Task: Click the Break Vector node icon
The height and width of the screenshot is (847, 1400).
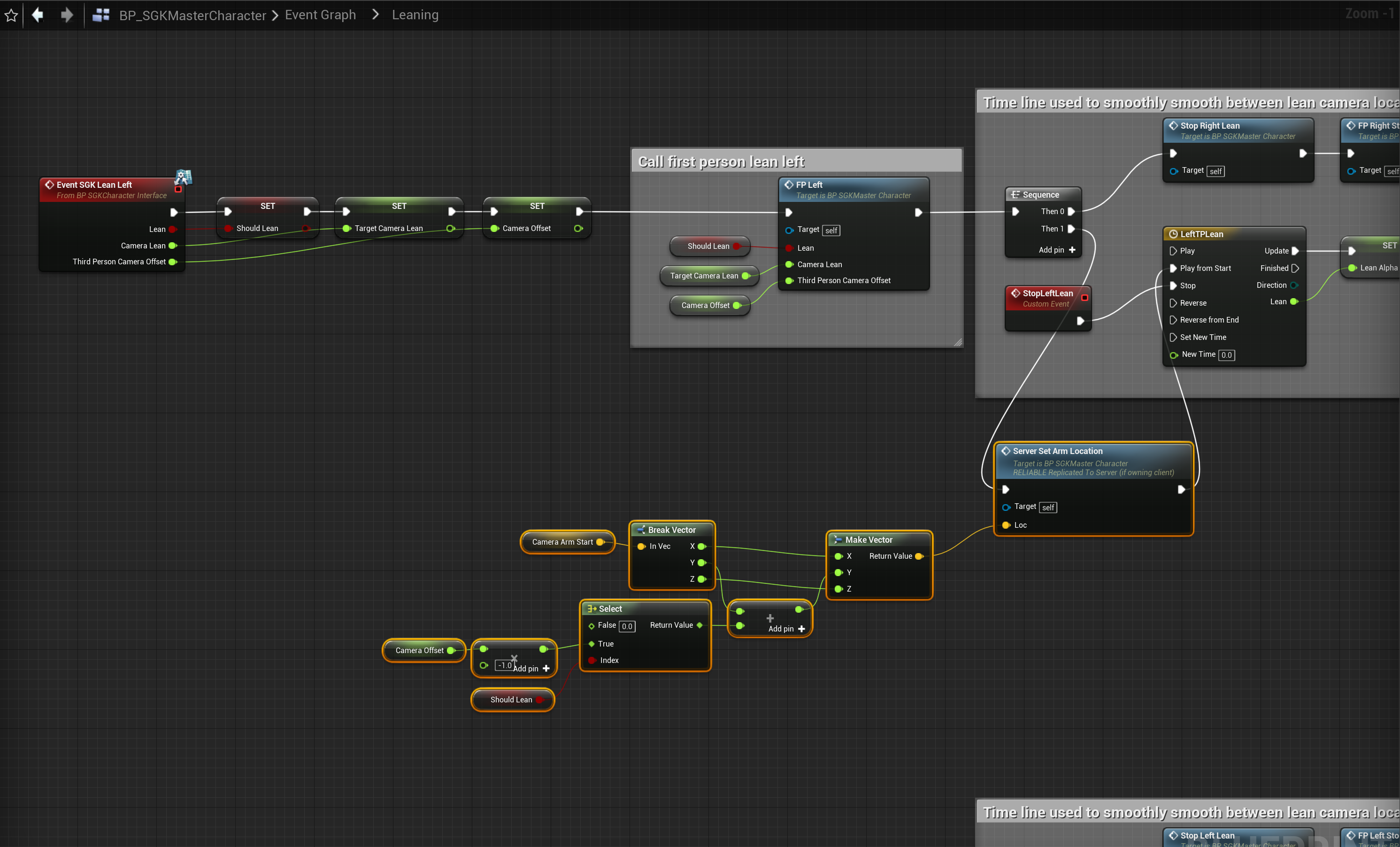Action: [640, 530]
